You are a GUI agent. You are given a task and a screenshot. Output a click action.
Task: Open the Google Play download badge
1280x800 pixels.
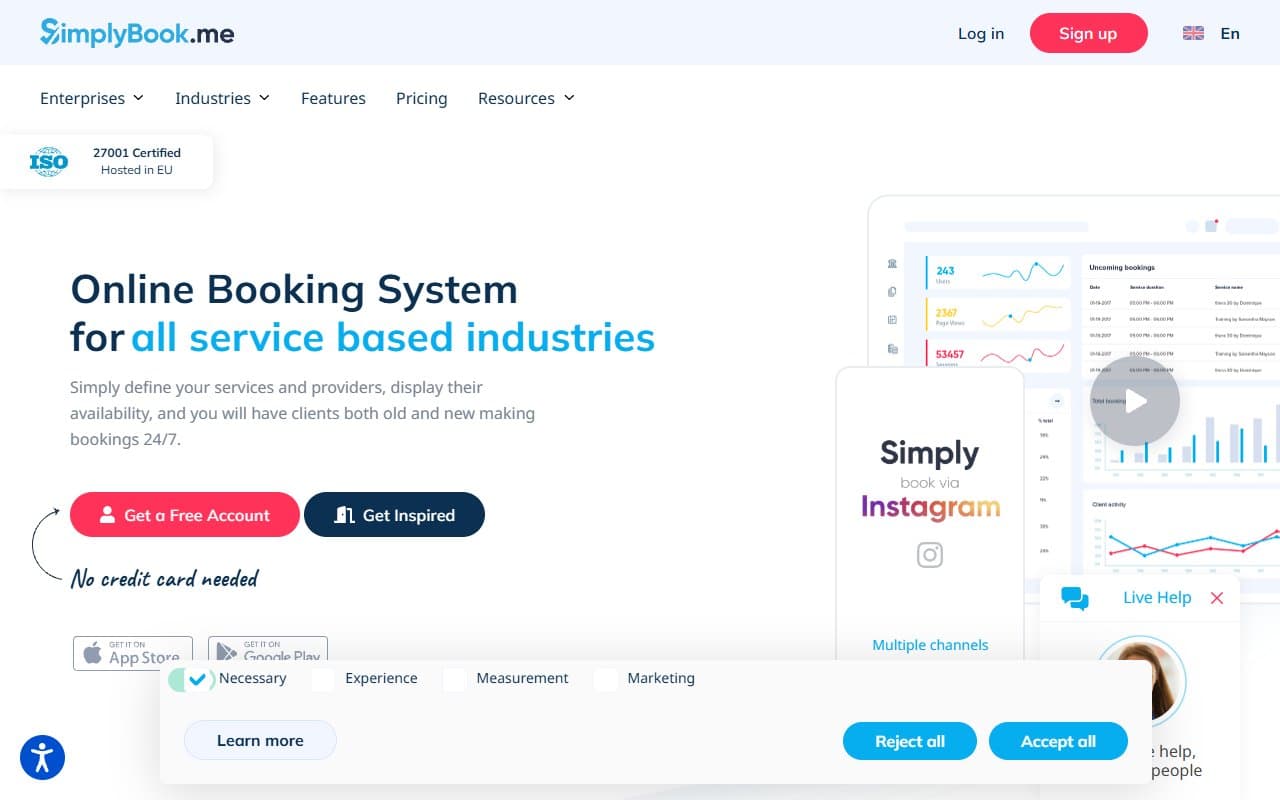pyautogui.click(x=267, y=653)
